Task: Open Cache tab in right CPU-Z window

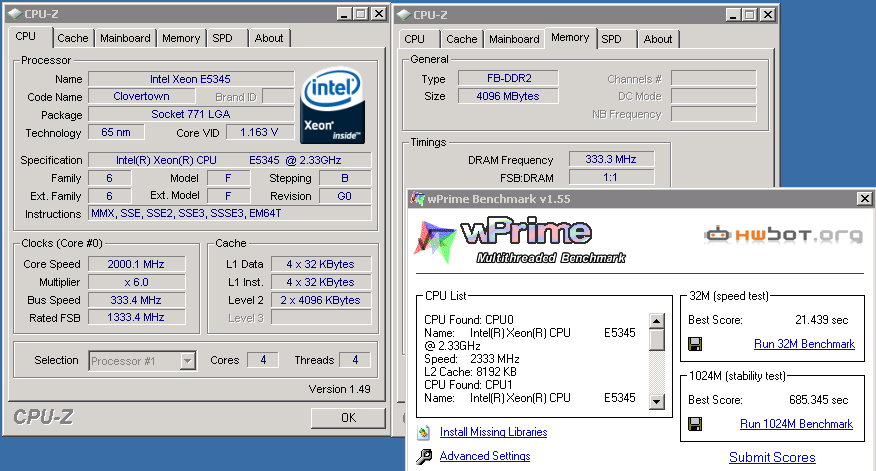Action: pyautogui.click(x=461, y=39)
